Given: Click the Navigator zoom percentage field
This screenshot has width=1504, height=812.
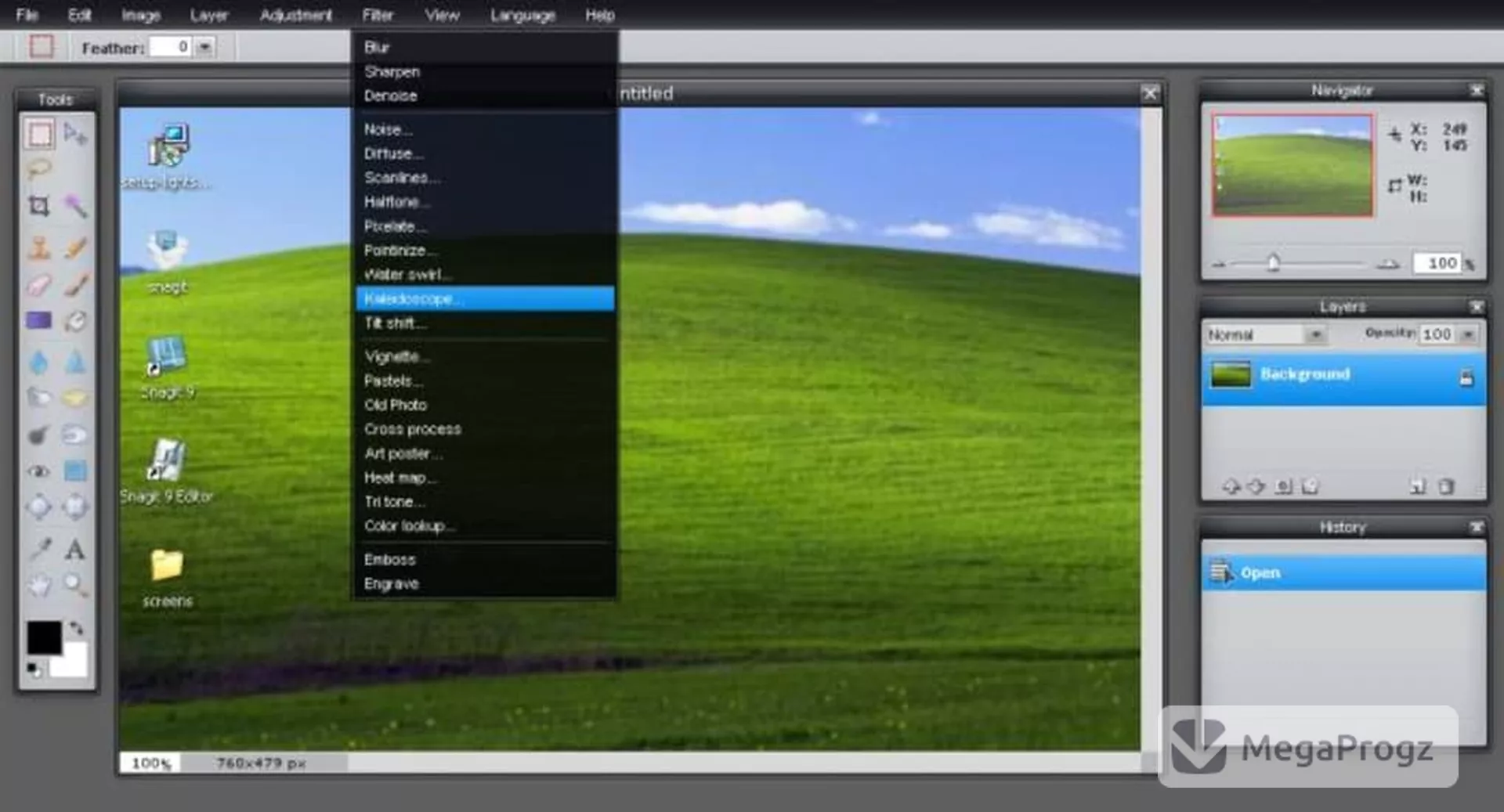Looking at the screenshot, I should click(1437, 263).
